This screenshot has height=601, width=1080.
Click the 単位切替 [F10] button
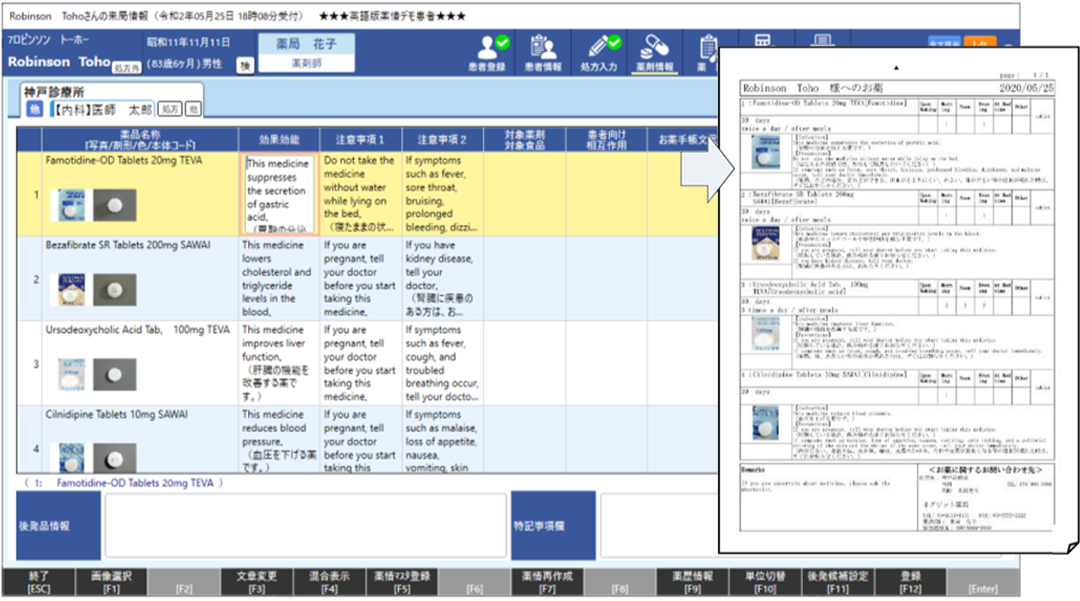coord(765,582)
